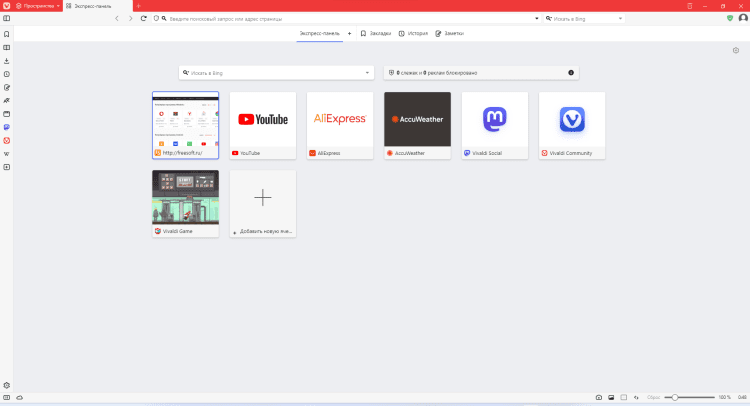Open the freesoft.ru speed dial
This screenshot has height=406, width=750.
186,125
